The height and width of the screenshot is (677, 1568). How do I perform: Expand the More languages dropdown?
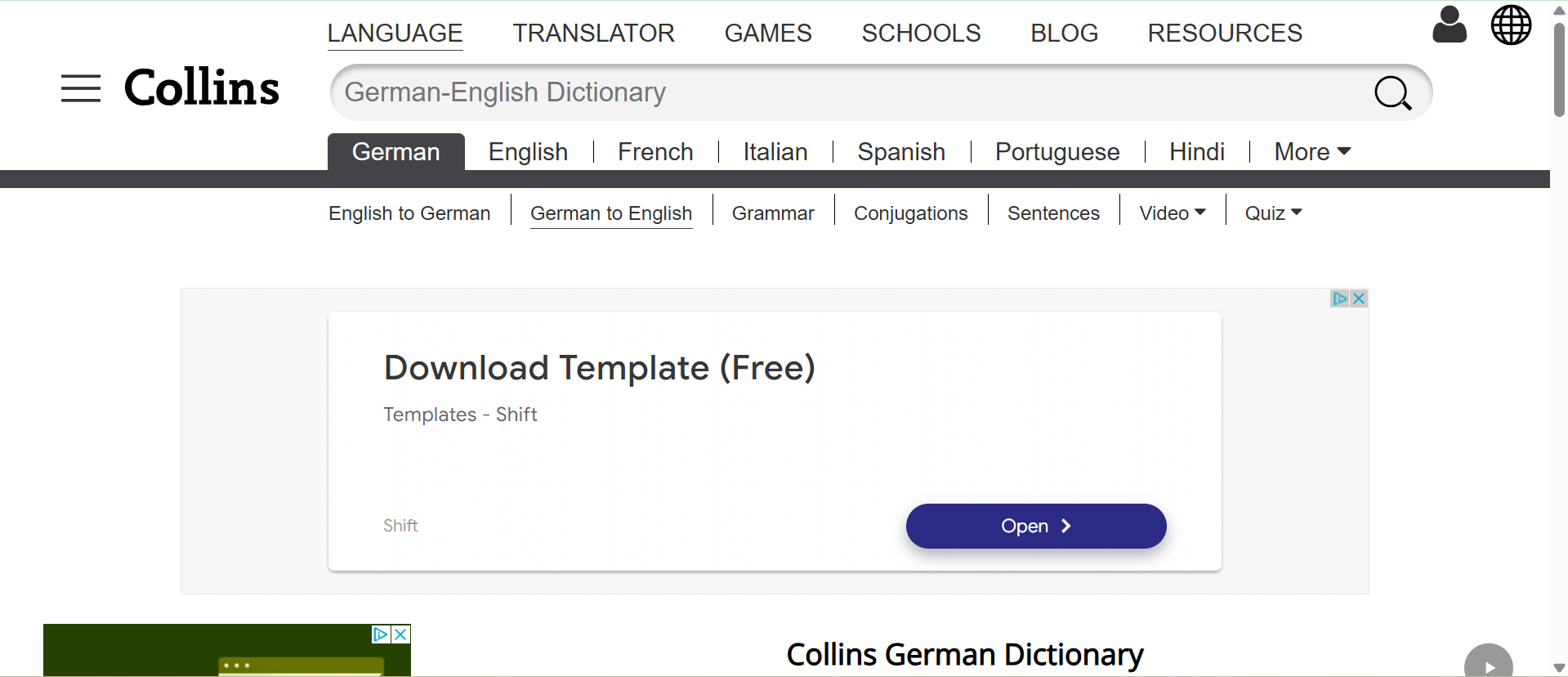click(1312, 152)
